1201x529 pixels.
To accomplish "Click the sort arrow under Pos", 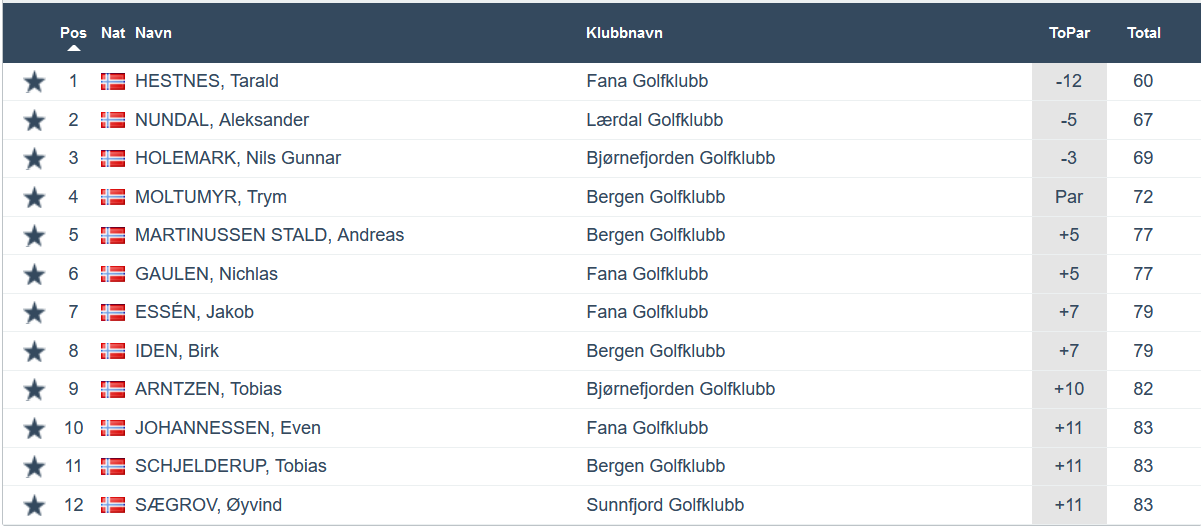I will [x=74, y=48].
